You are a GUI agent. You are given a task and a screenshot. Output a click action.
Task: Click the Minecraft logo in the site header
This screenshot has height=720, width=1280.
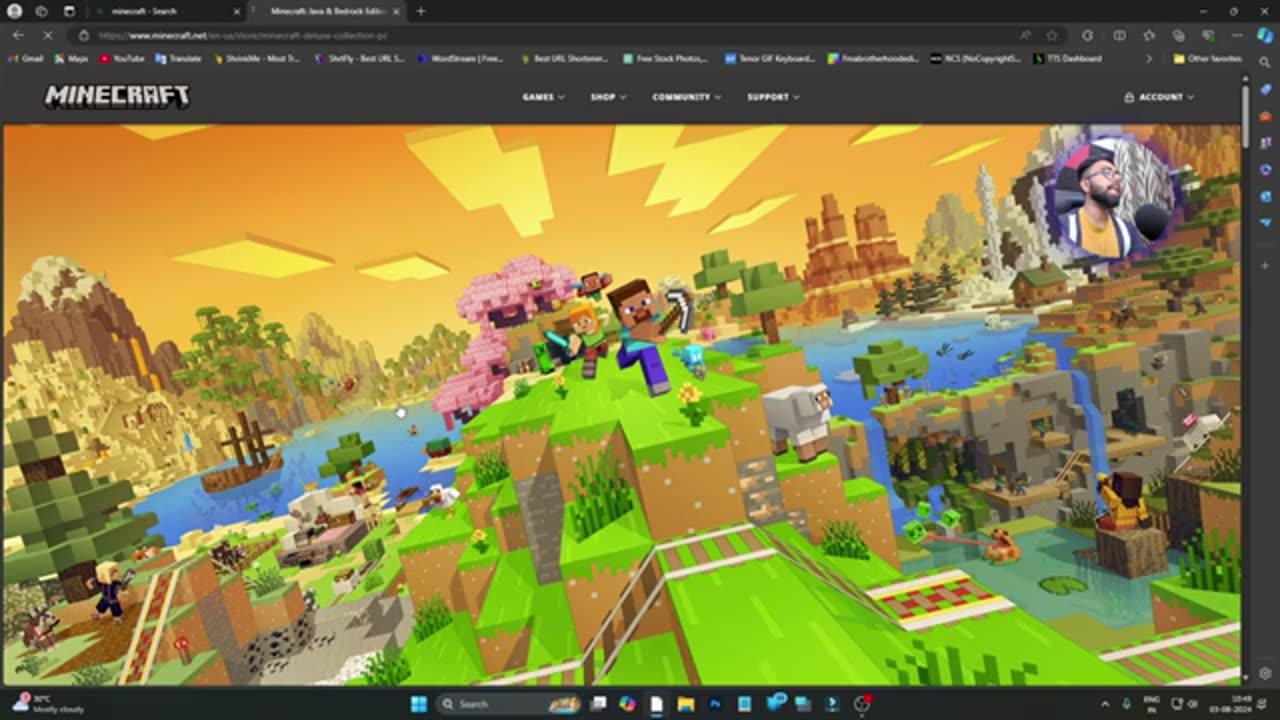point(117,97)
